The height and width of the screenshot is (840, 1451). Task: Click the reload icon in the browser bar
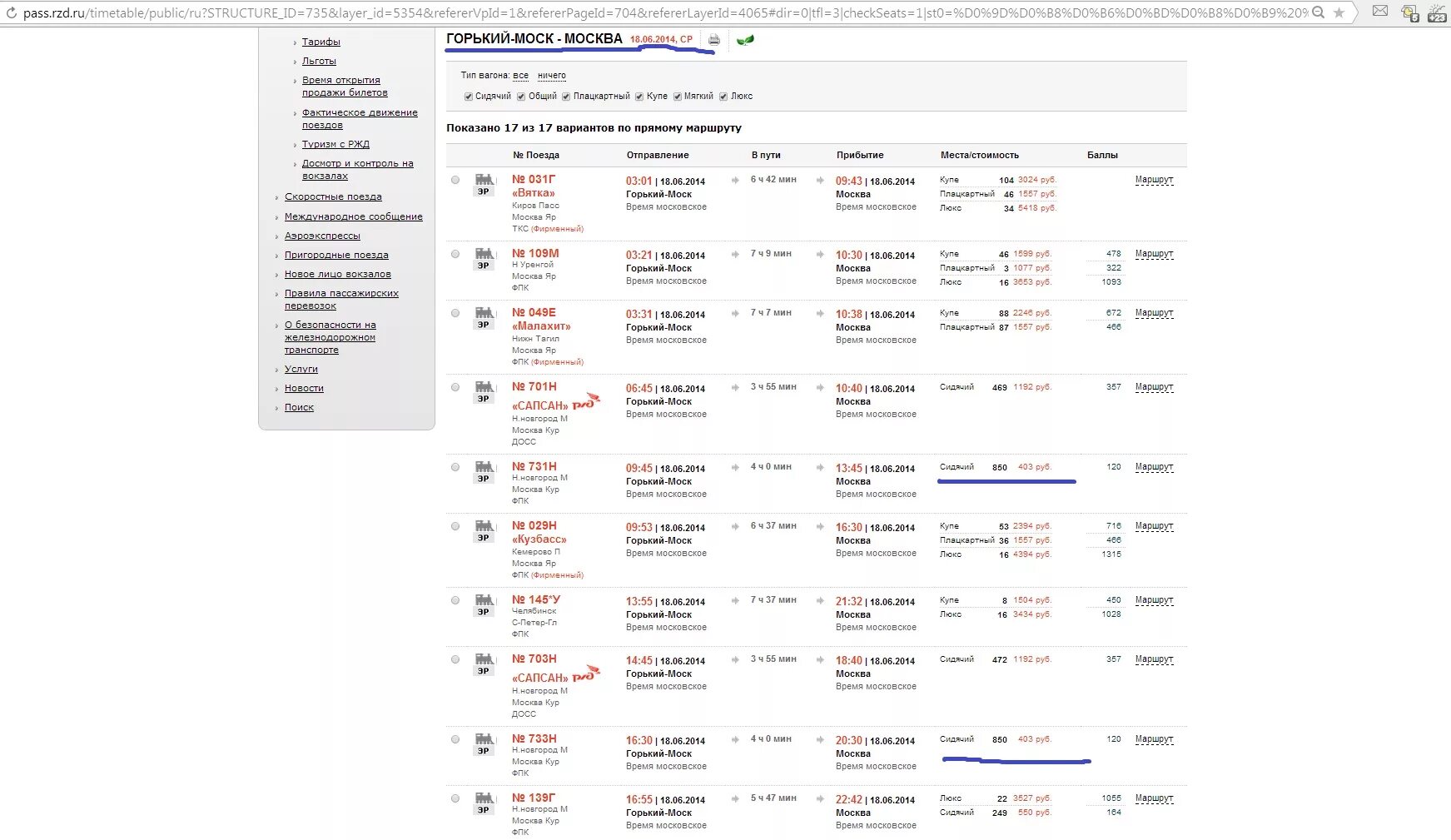click(x=11, y=13)
